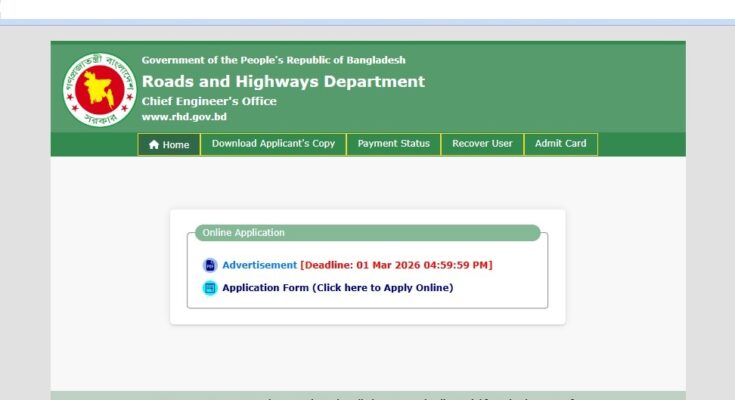Click the form icon beside Application Form
The height and width of the screenshot is (400, 735).
coord(209,288)
